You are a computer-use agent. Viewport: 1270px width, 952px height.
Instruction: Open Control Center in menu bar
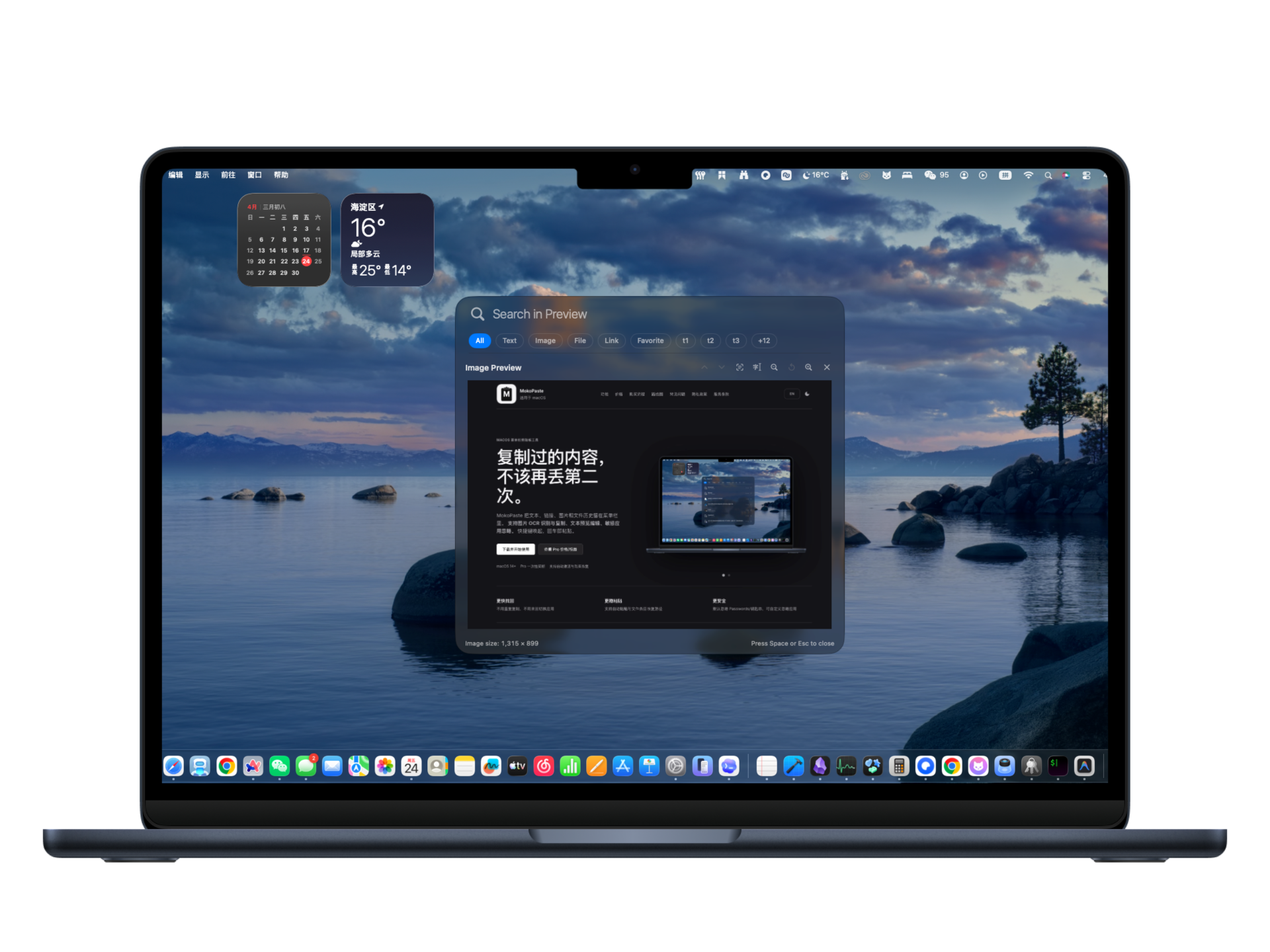tap(1086, 175)
